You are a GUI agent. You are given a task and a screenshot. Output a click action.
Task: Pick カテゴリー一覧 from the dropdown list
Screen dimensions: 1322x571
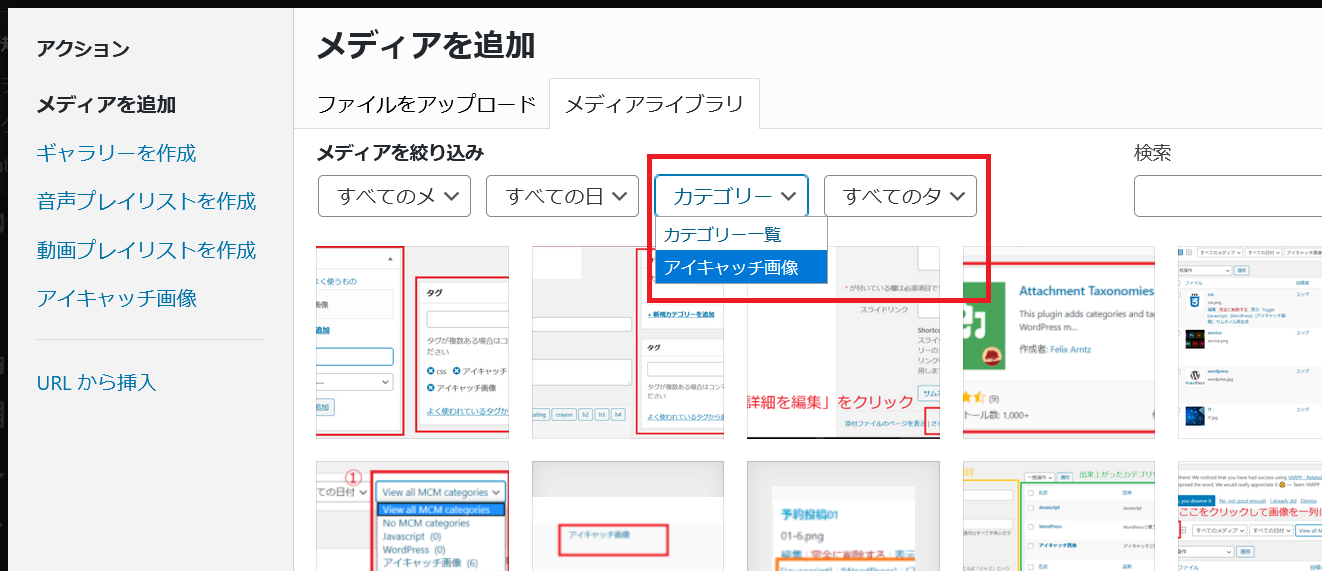pyautogui.click(x=722, y=235)
